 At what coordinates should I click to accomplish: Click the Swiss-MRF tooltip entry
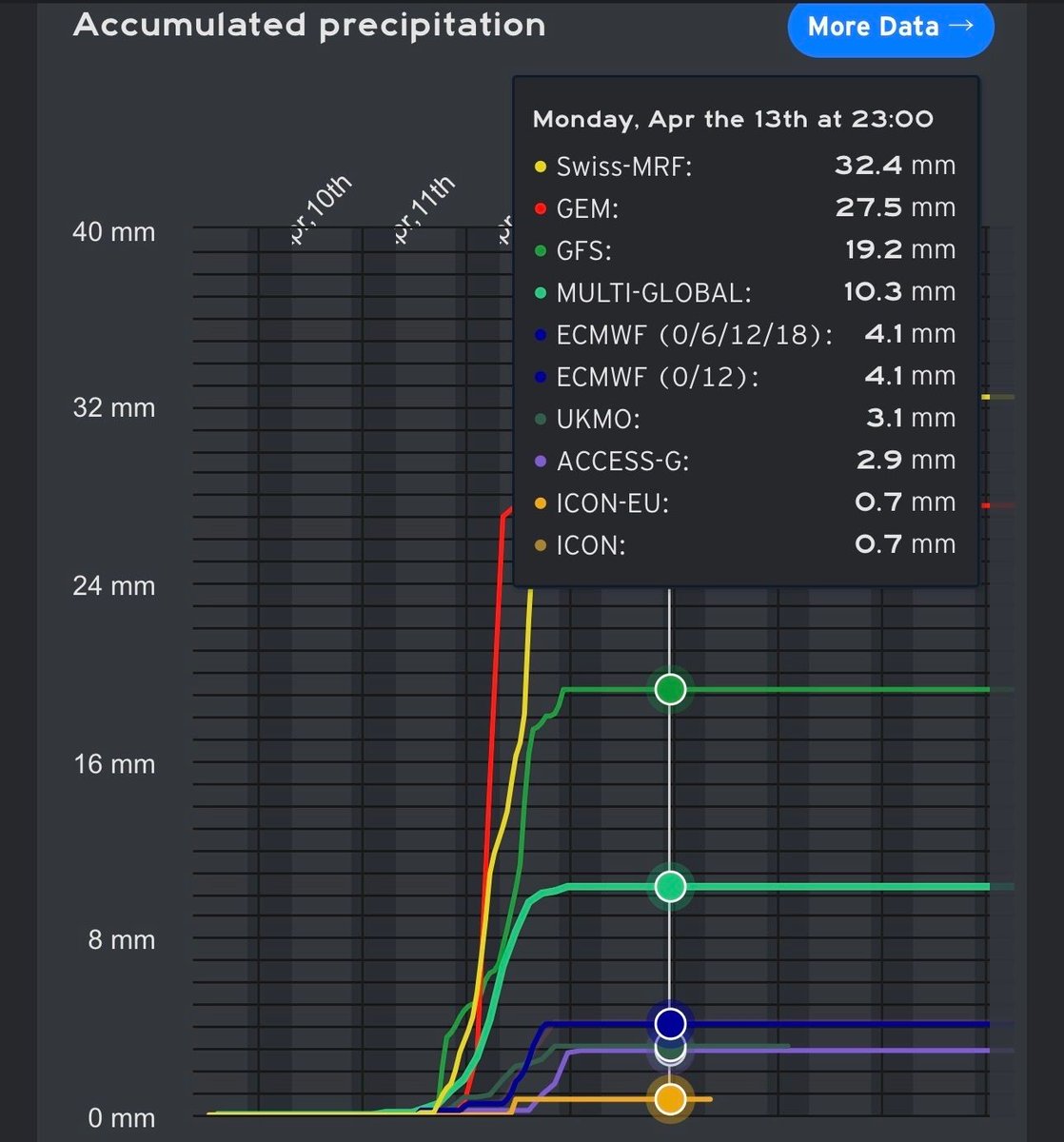(744, 166)
